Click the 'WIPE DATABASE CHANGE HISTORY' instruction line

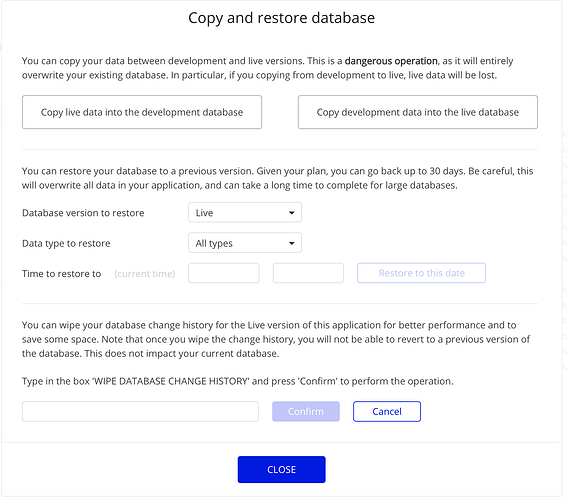click(238, 381)
